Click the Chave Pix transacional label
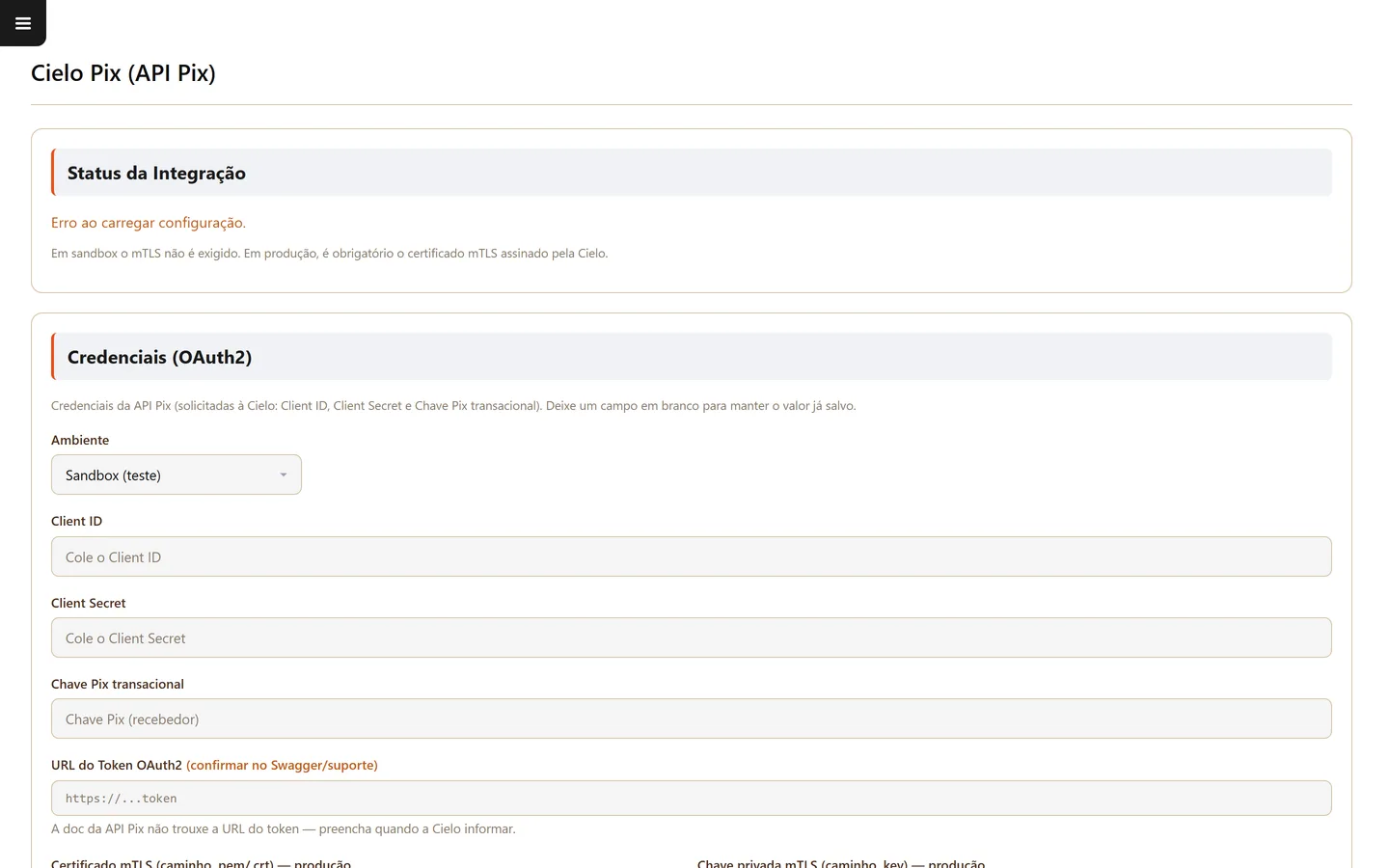 (x=118, y=684)
